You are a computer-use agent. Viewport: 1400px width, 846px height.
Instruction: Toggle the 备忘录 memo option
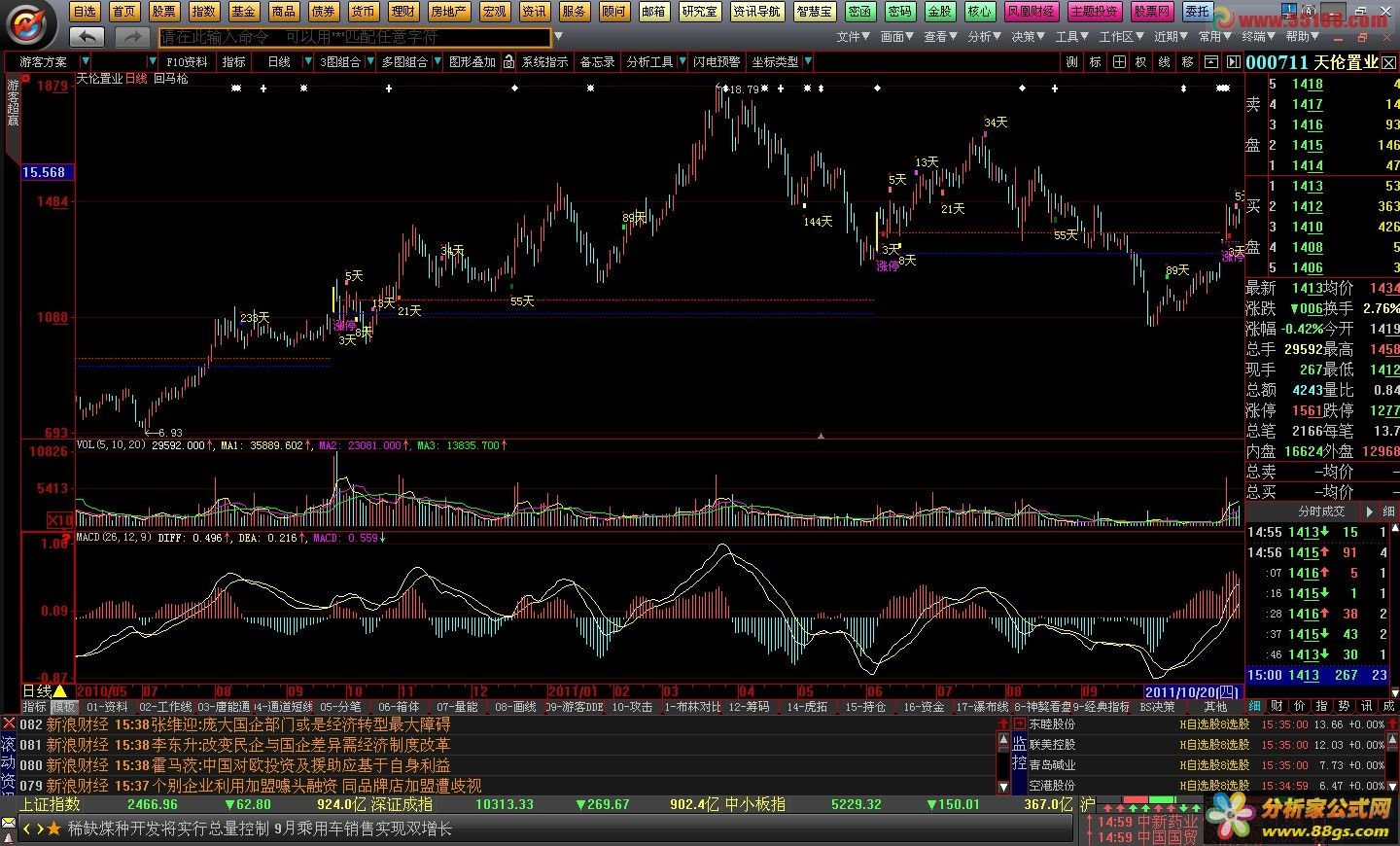pyautogui.click(x=597, y=61)
